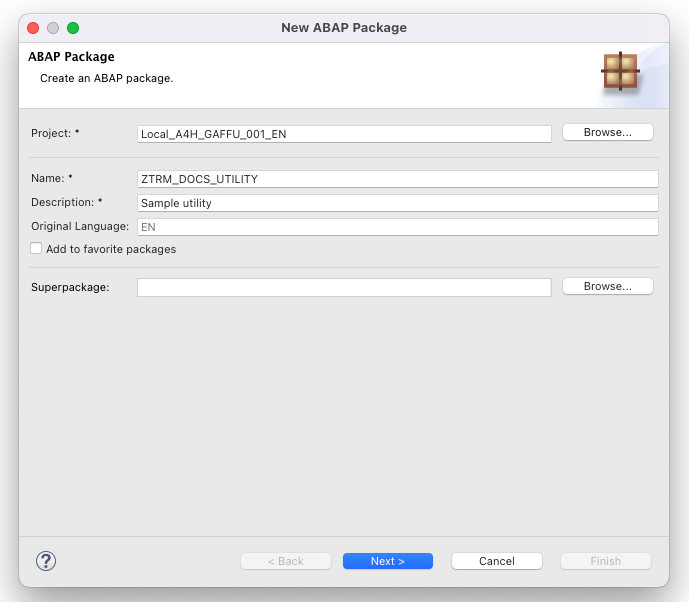Open the help question mark icon
Viewport: 689px width, 602px height.
(46, 561)
